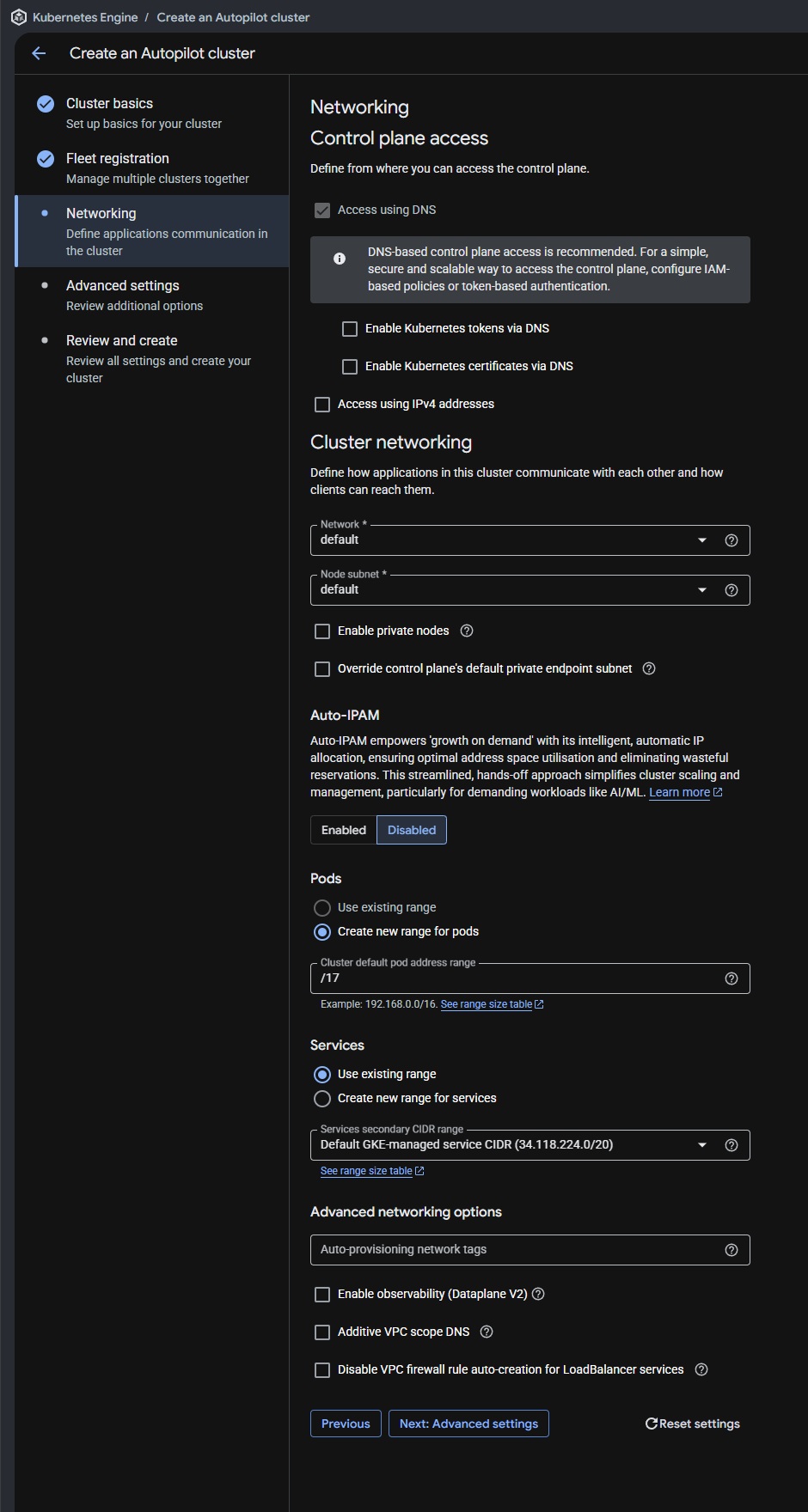Select Use existing range radio under Pods

322,908
